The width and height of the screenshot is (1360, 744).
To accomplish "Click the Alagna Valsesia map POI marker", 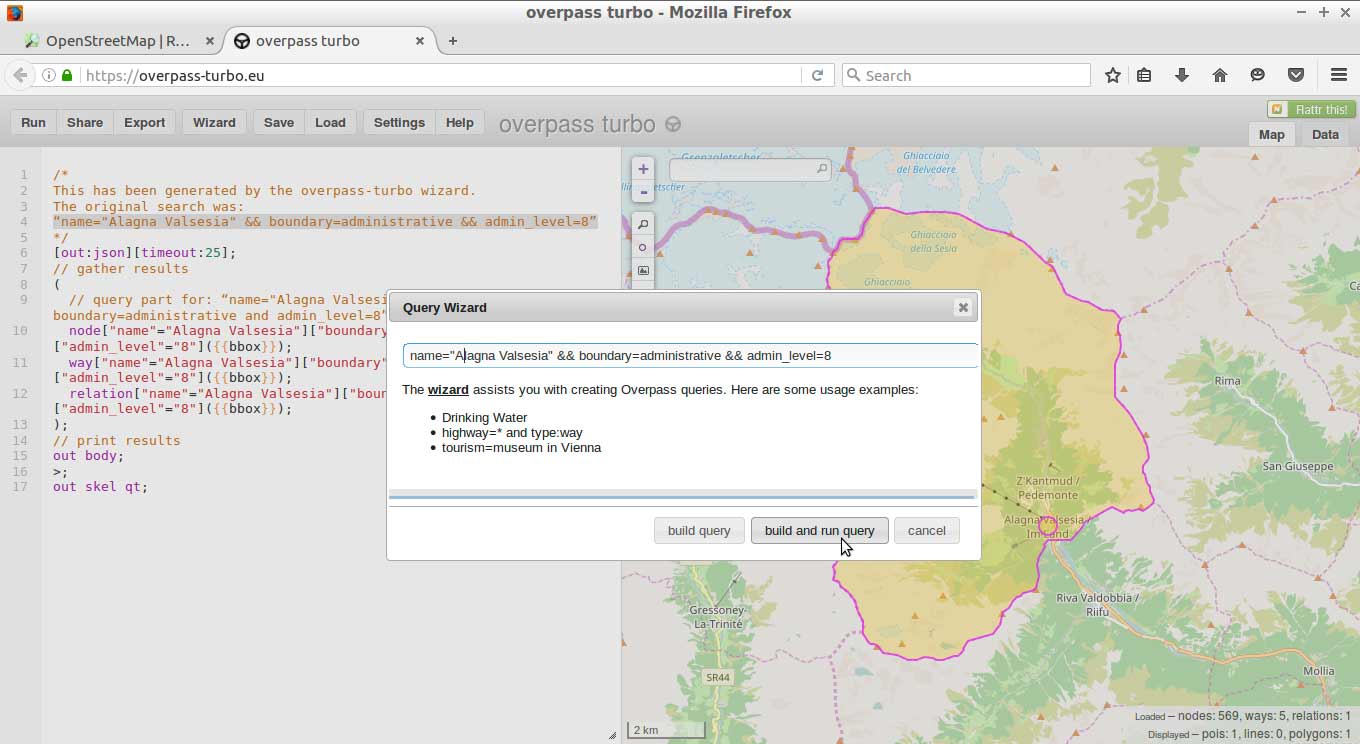I will click(x=1047, y=524).
